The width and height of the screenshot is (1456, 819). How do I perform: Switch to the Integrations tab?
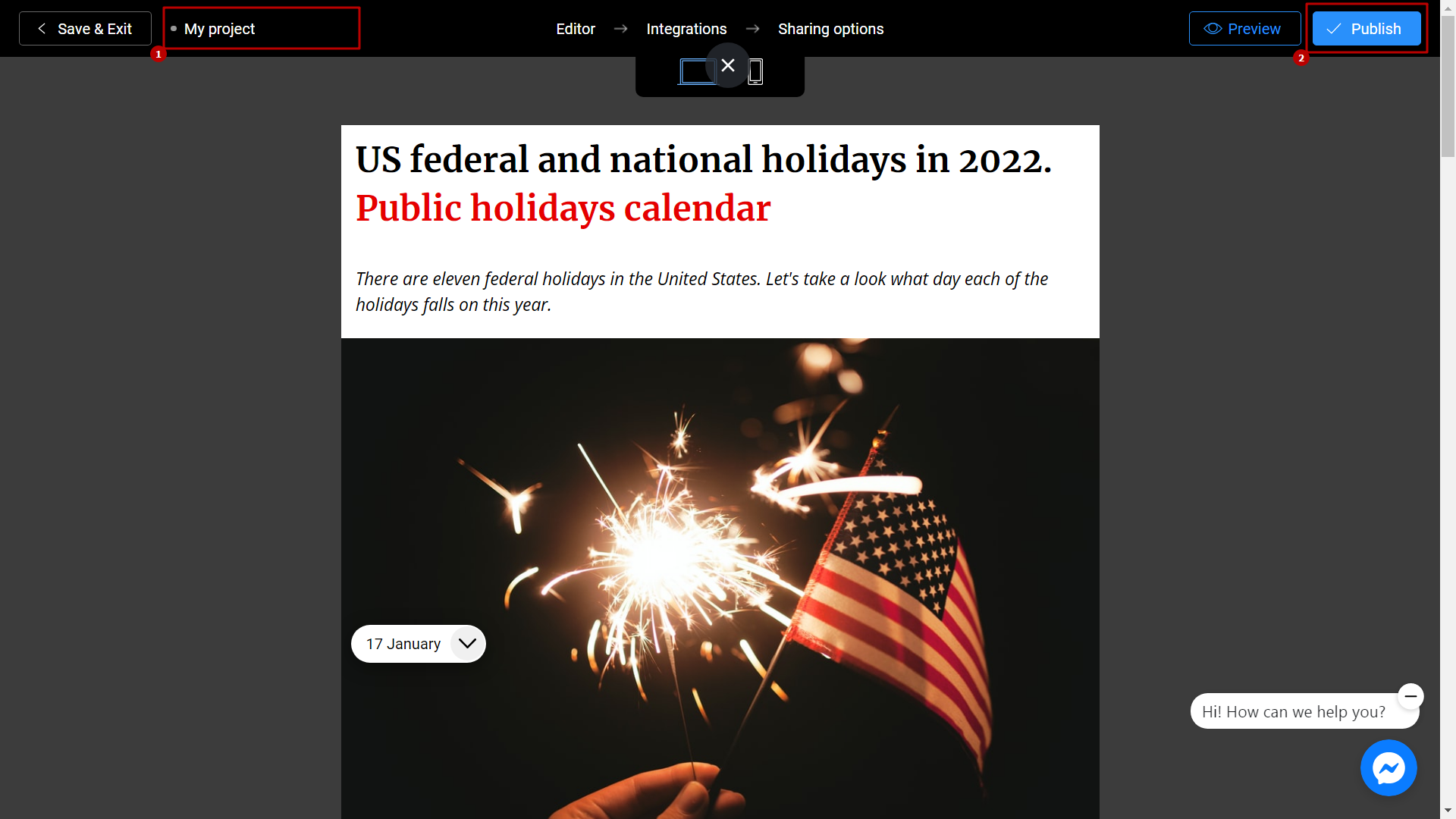pyautogui.click(x=687, y=28)
